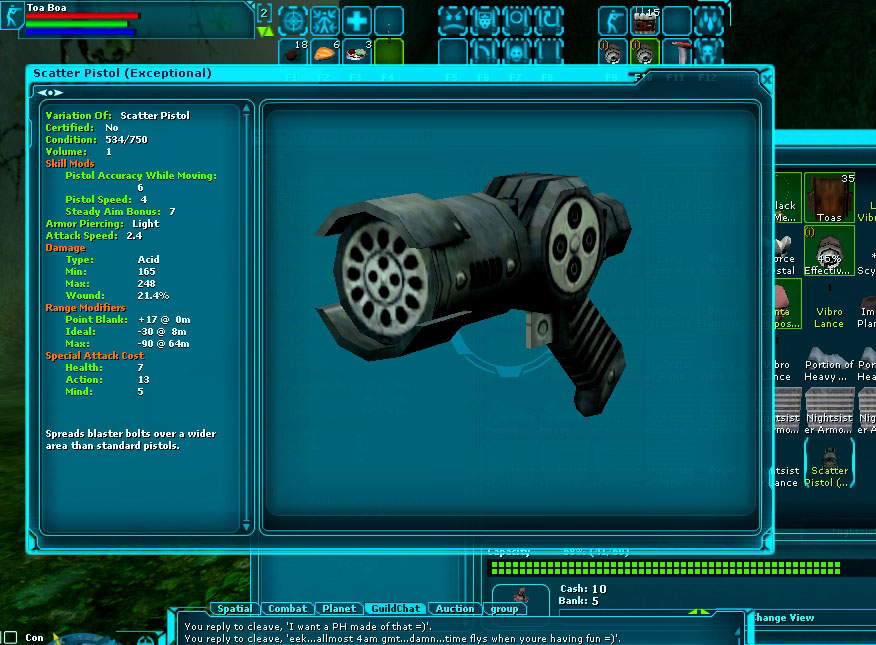Click the creature head toolbar icon

(x=708, y=51)
